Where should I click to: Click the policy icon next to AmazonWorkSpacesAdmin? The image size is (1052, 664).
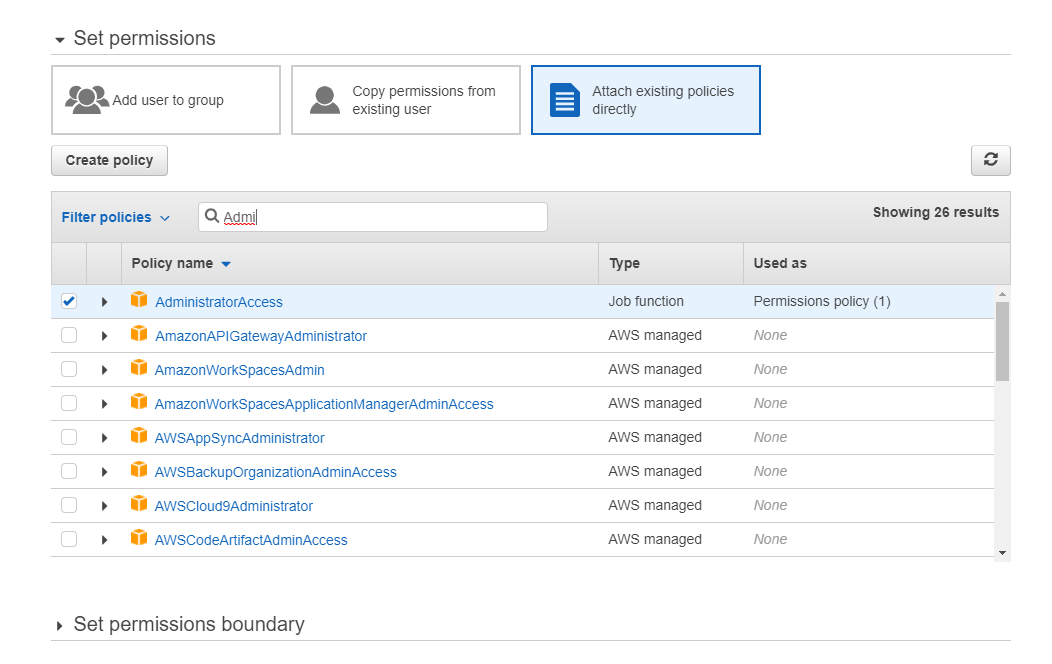(139, 369)
